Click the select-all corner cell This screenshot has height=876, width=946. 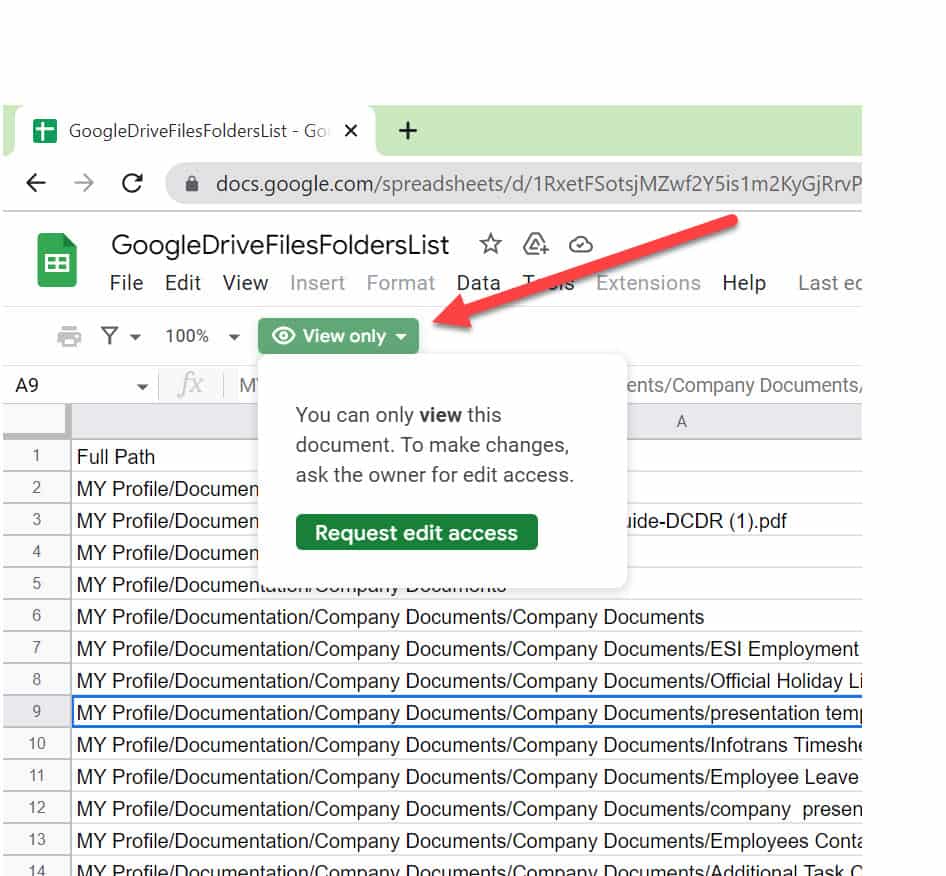coord(37,420)
